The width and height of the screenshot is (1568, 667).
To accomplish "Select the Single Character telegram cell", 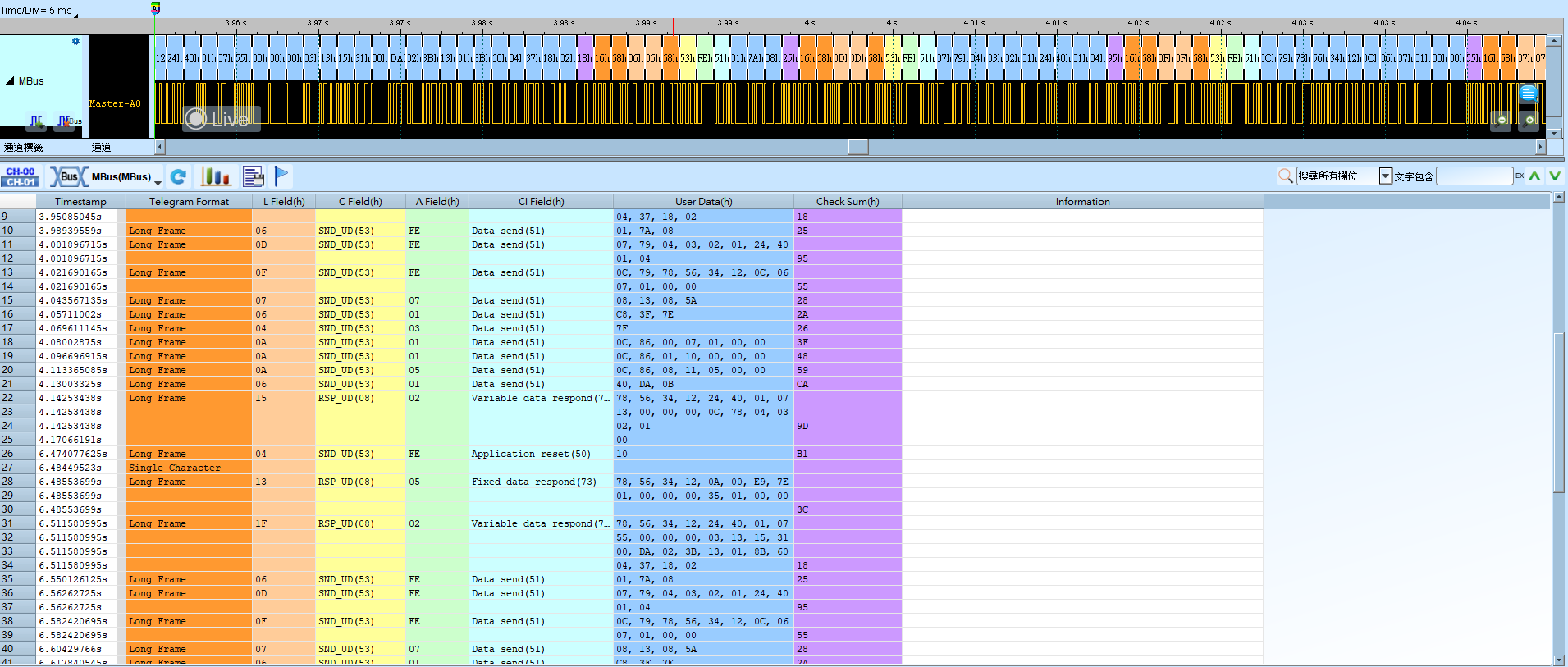I will pos(189,468).
